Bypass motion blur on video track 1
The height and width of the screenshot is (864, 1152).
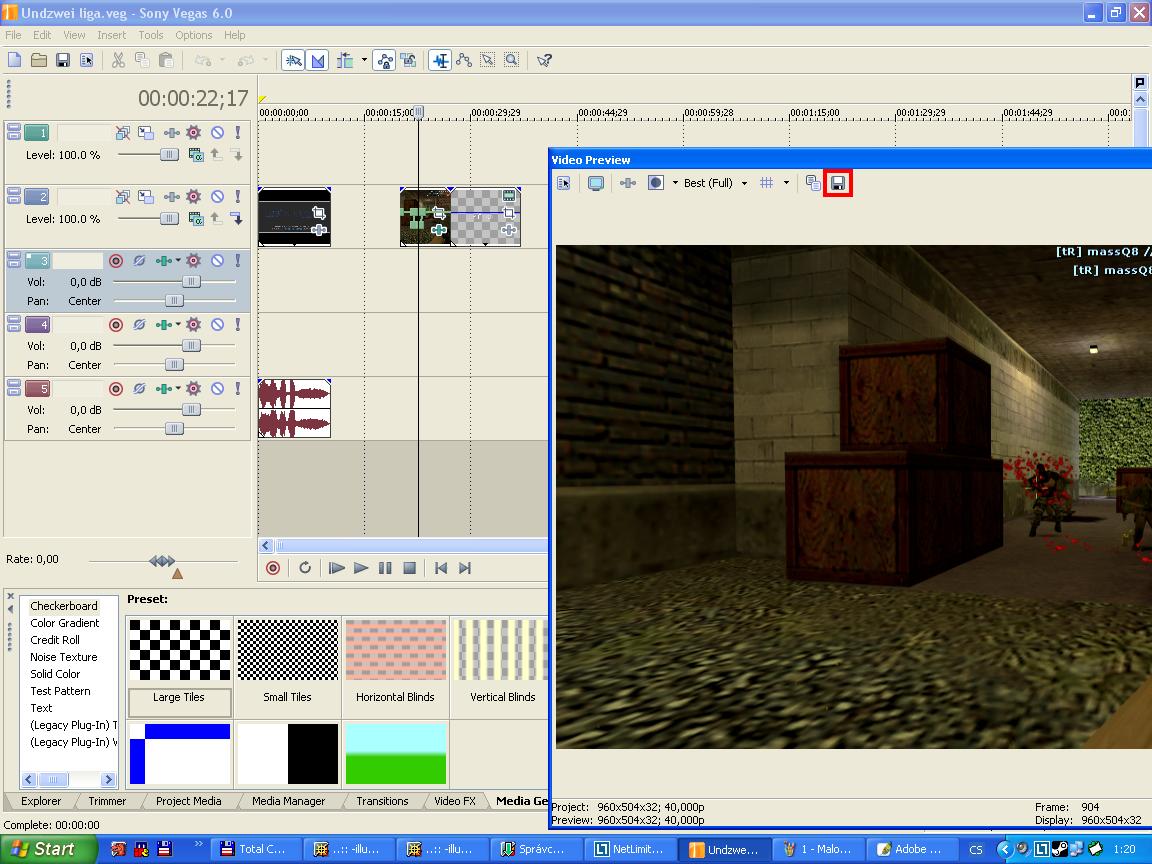click(123, 133)
